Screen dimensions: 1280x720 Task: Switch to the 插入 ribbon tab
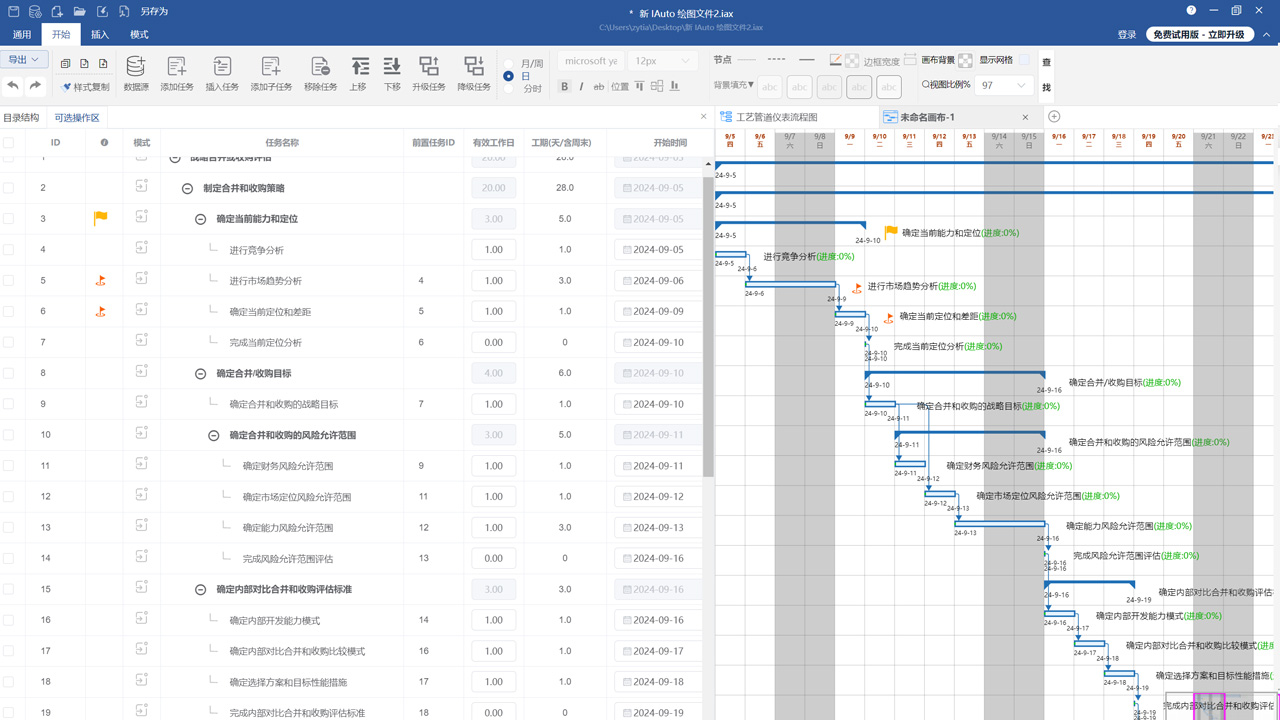100,35
